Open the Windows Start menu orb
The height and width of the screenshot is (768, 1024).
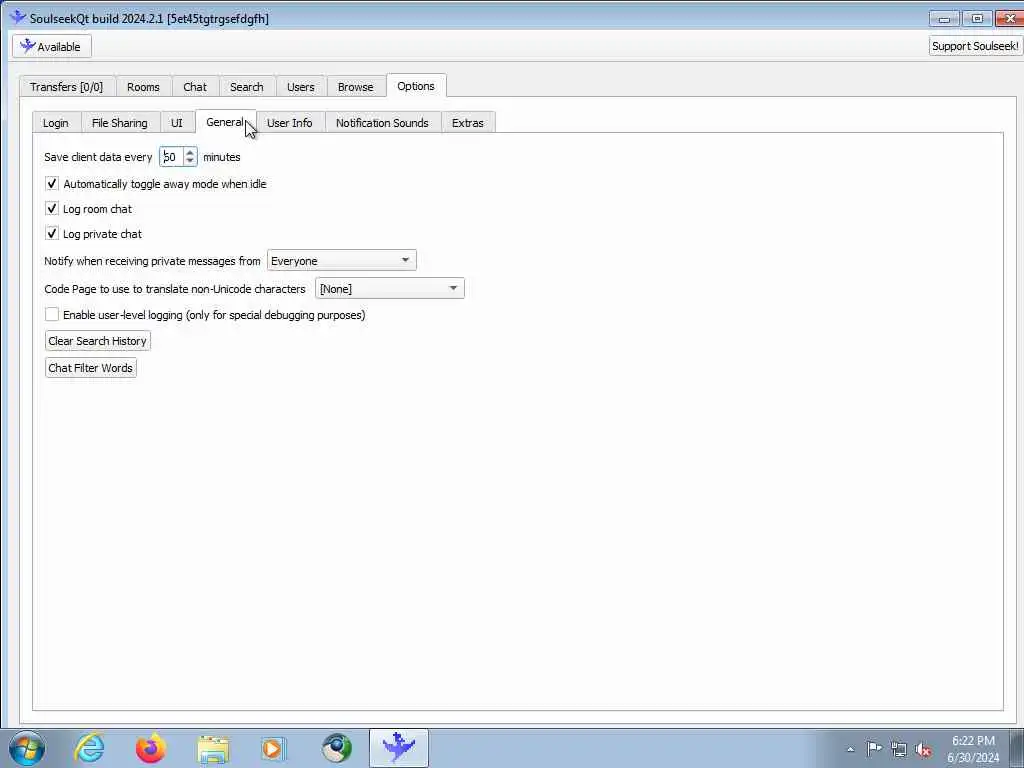tap(27, 748)
